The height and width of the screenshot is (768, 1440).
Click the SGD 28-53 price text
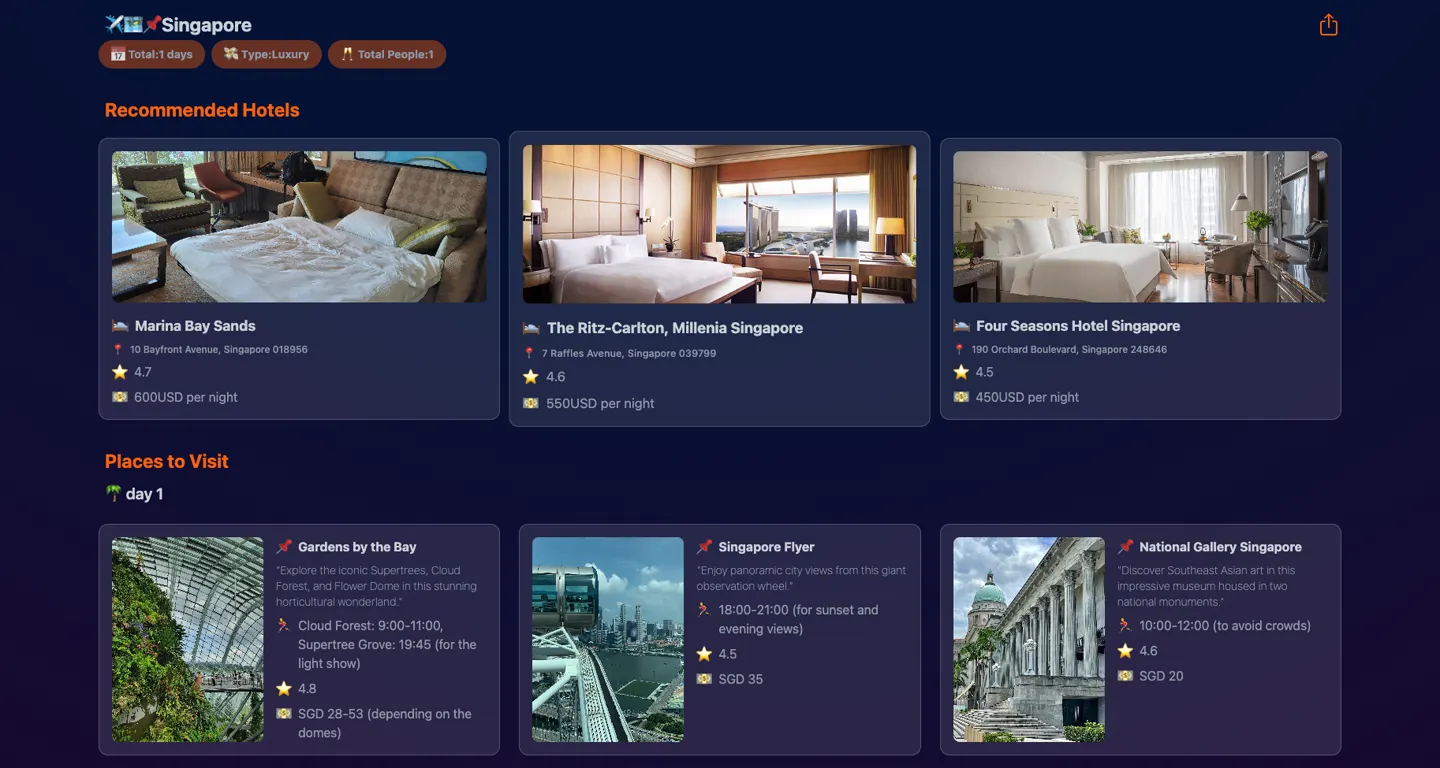385,723
